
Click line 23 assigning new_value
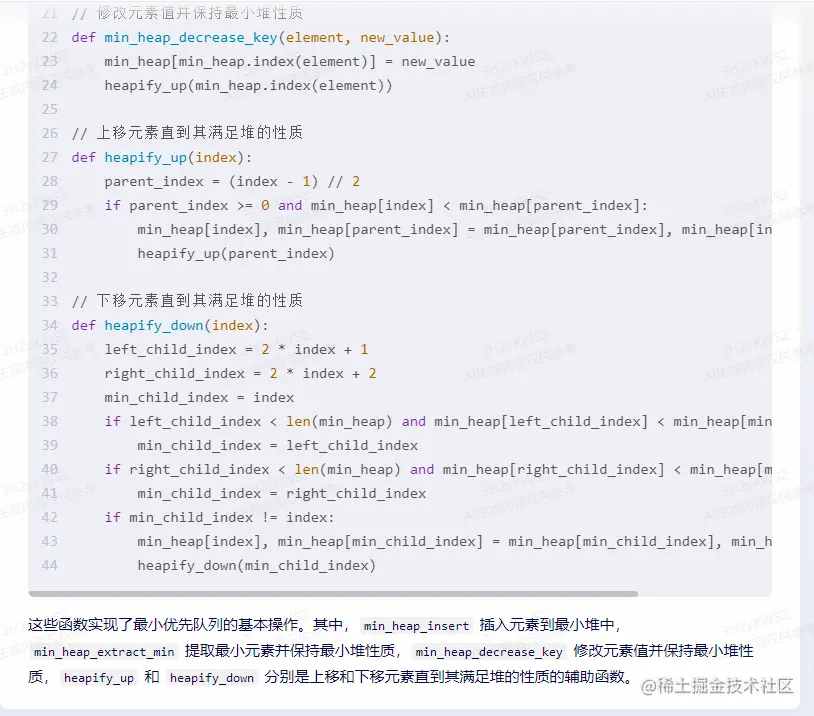tap(290, 62)
